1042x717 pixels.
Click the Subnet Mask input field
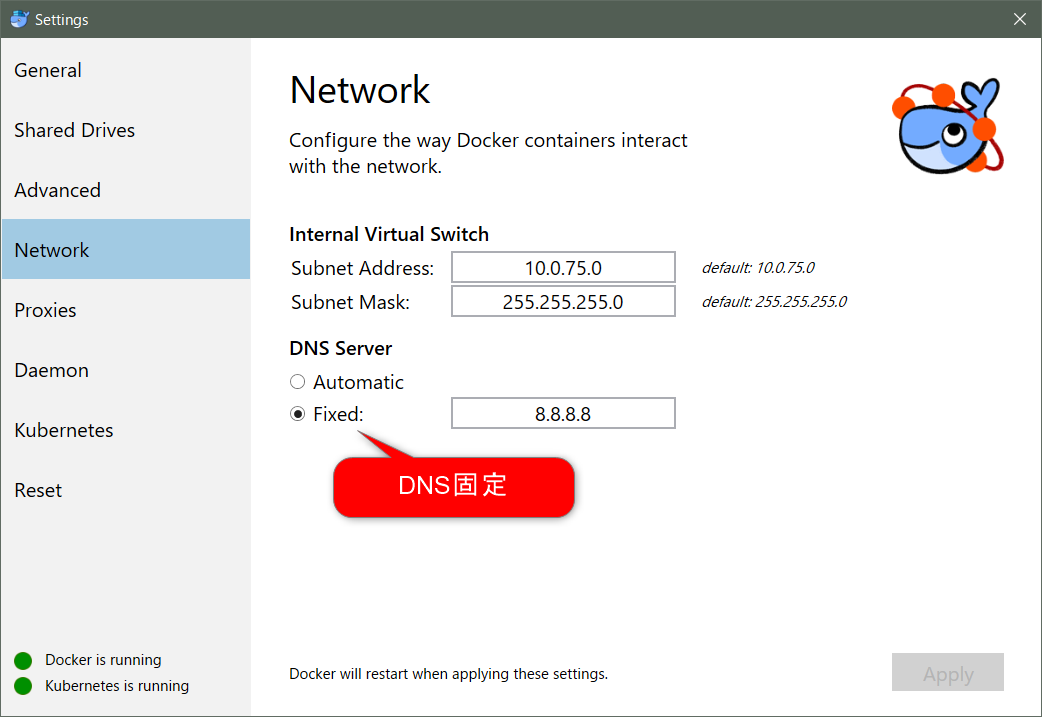tap(564, 302)
